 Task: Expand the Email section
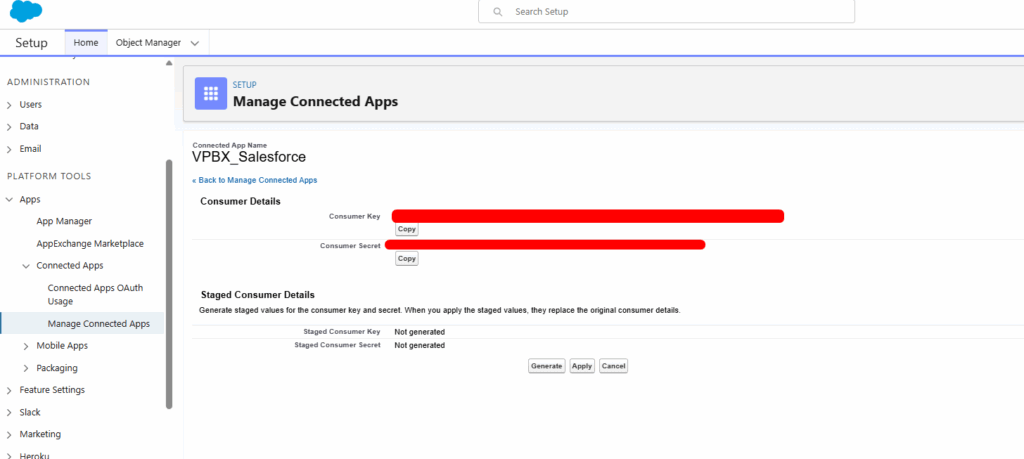point(9,149)
